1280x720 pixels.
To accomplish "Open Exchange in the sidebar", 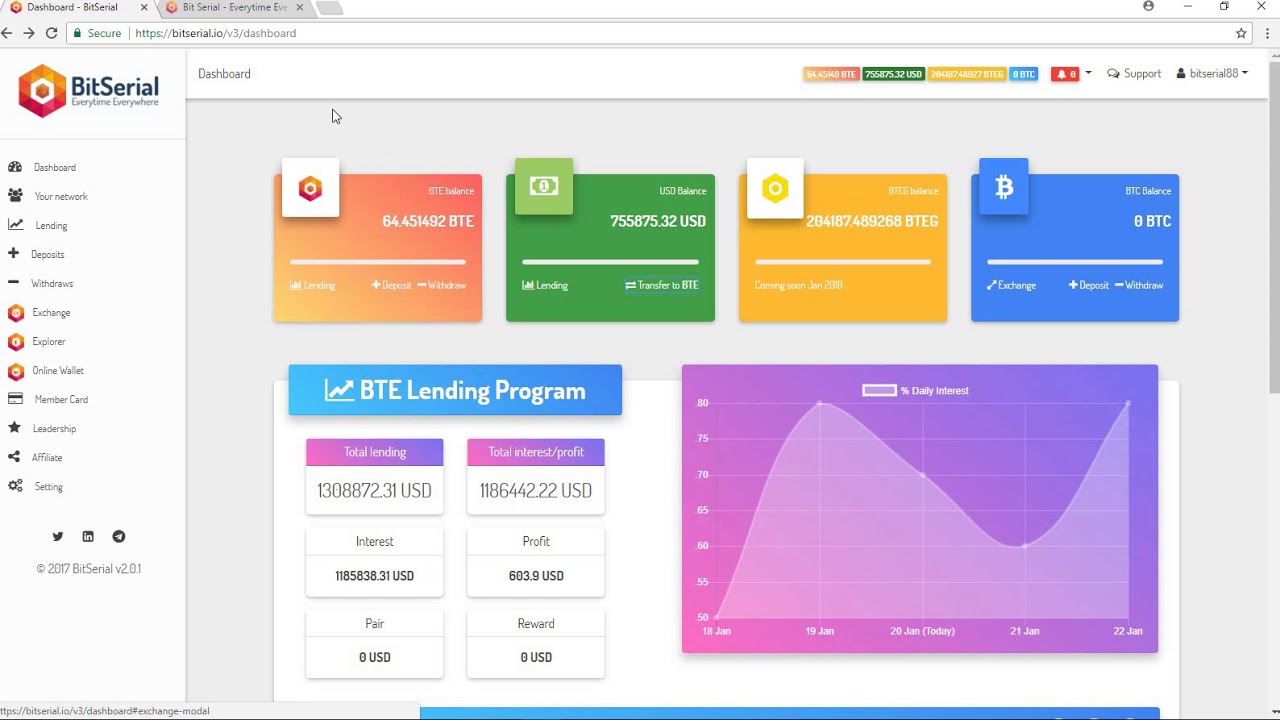I will (x=51, y=313).
